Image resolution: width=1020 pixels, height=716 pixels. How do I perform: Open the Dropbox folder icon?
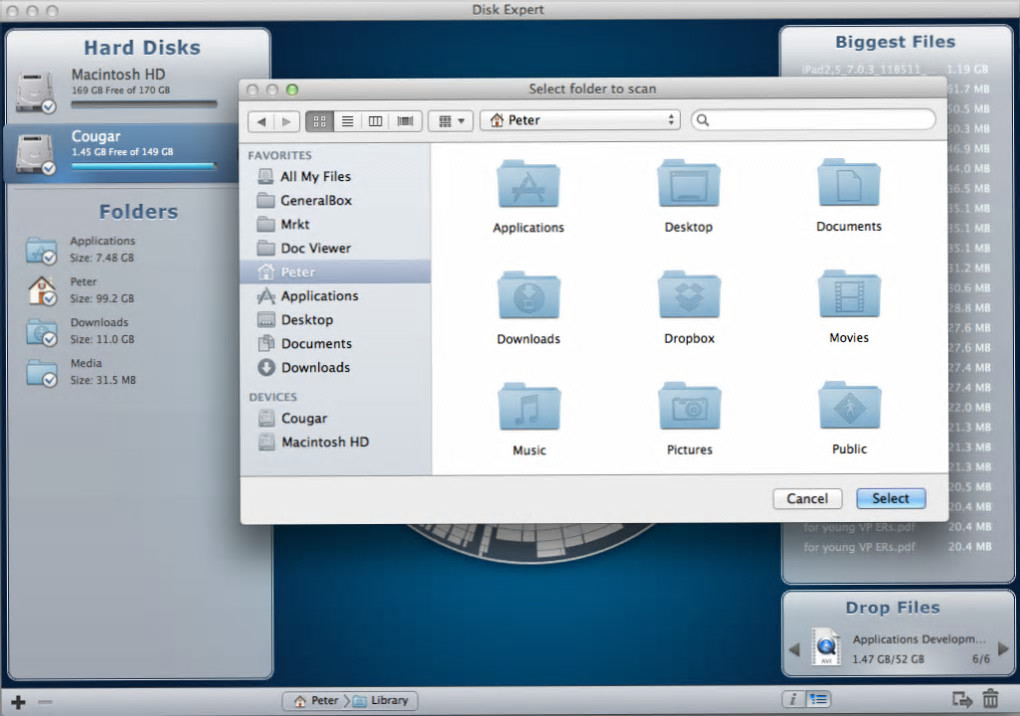689,296
